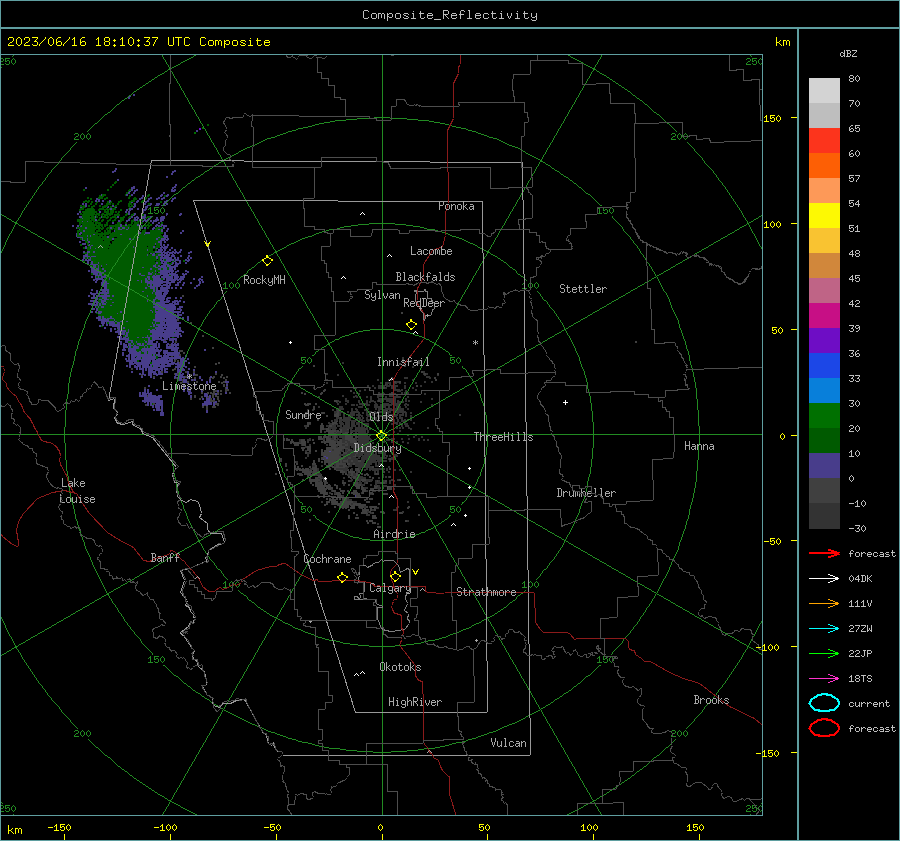
Task: Click the yellow diamond marker above Calgary
Action: [395, 576]
